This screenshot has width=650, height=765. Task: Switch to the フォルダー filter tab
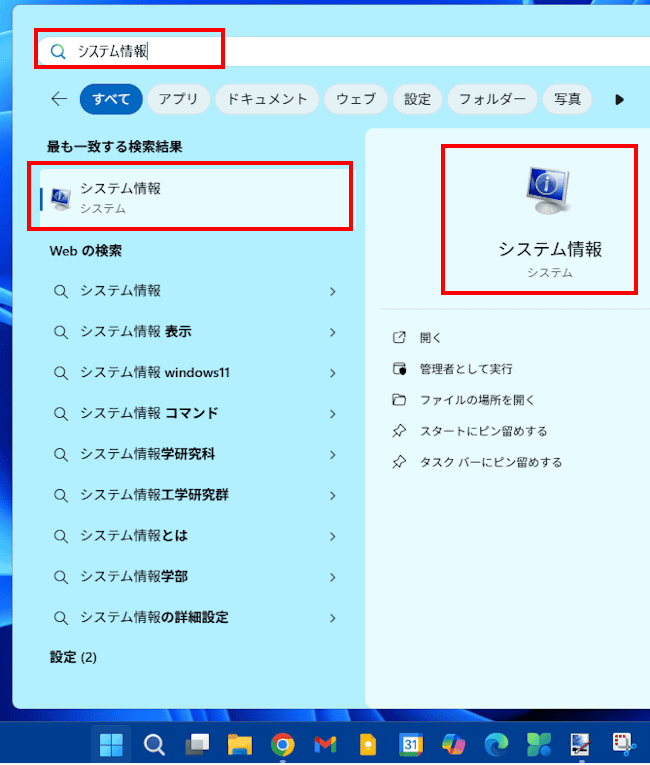[492, 99]
